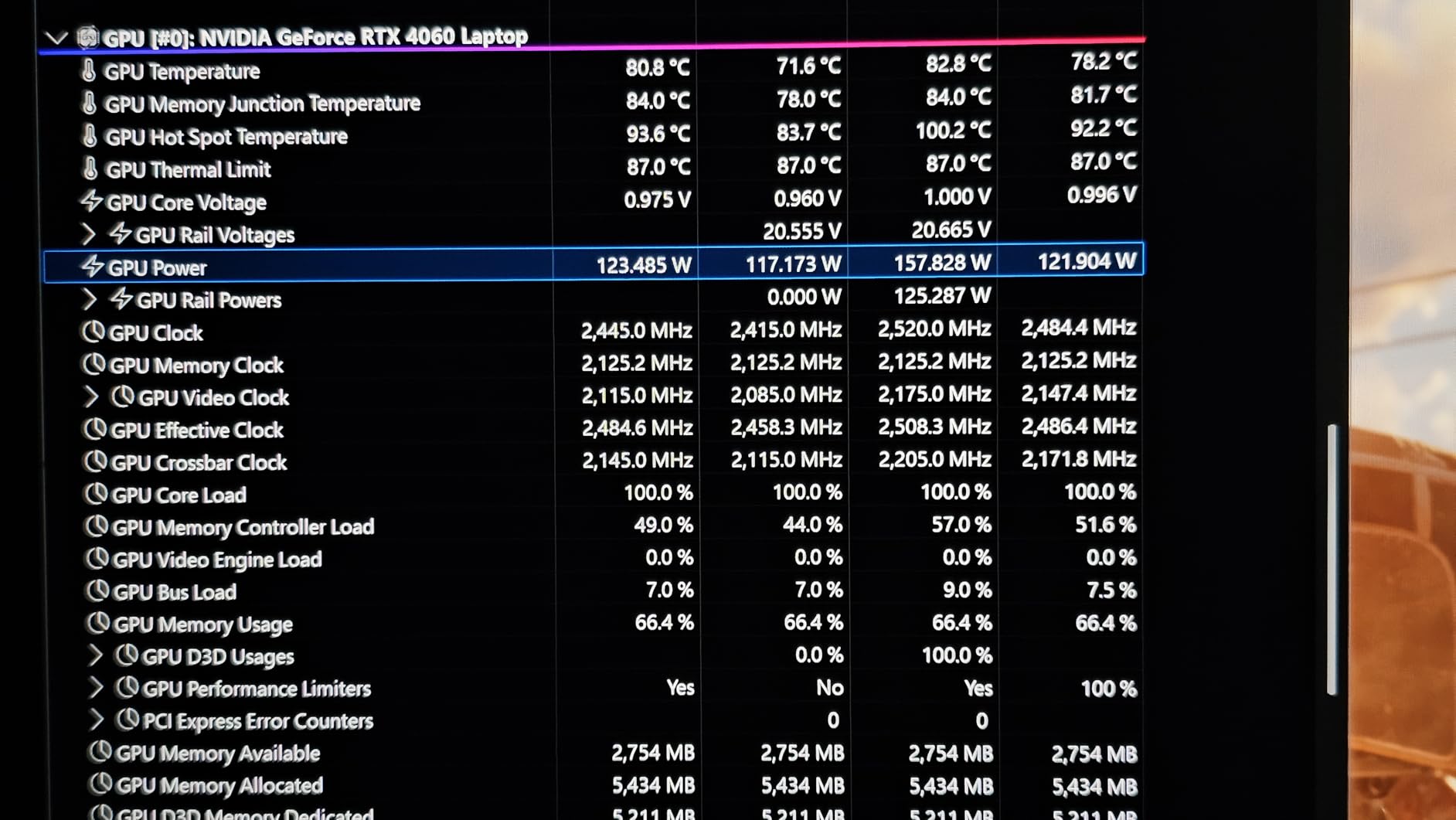The width and height of the screenshot is (1456, 820).
Task: Click the thermometer icon beside GPU Hot Spot Temperature
Action: pyautogui.click(x=90, y=136)
